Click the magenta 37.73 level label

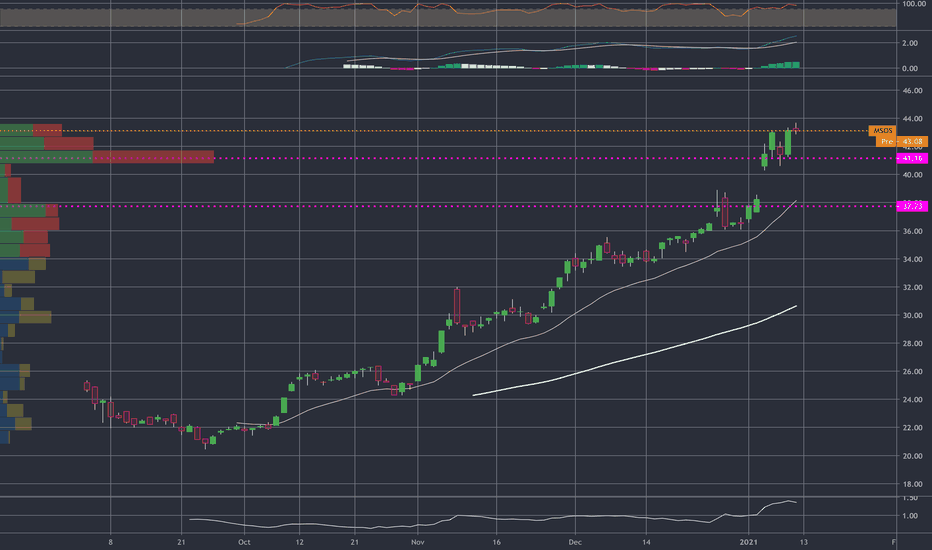912,206
